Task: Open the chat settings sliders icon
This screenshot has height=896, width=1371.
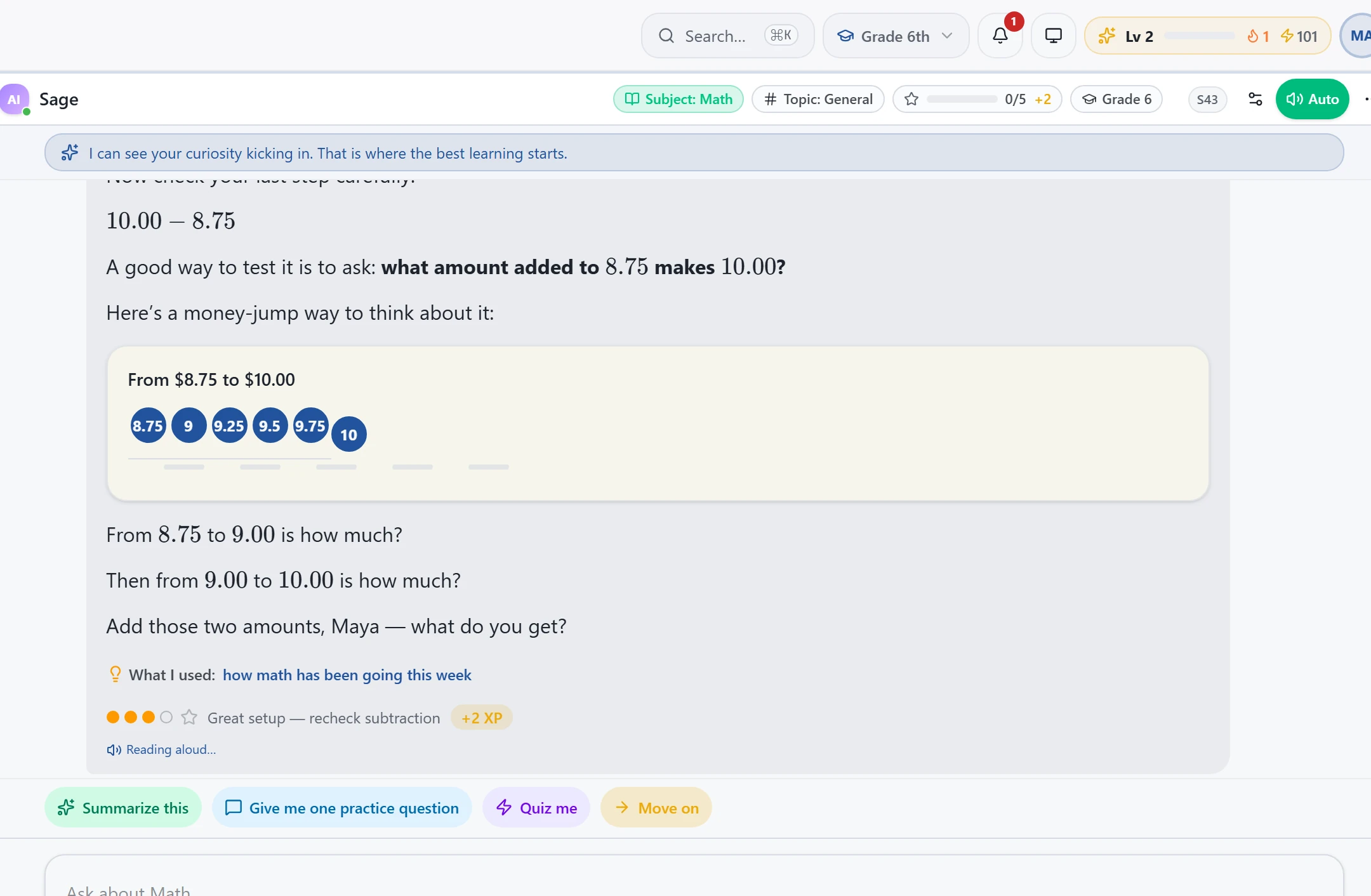Action: (1255, 99)
